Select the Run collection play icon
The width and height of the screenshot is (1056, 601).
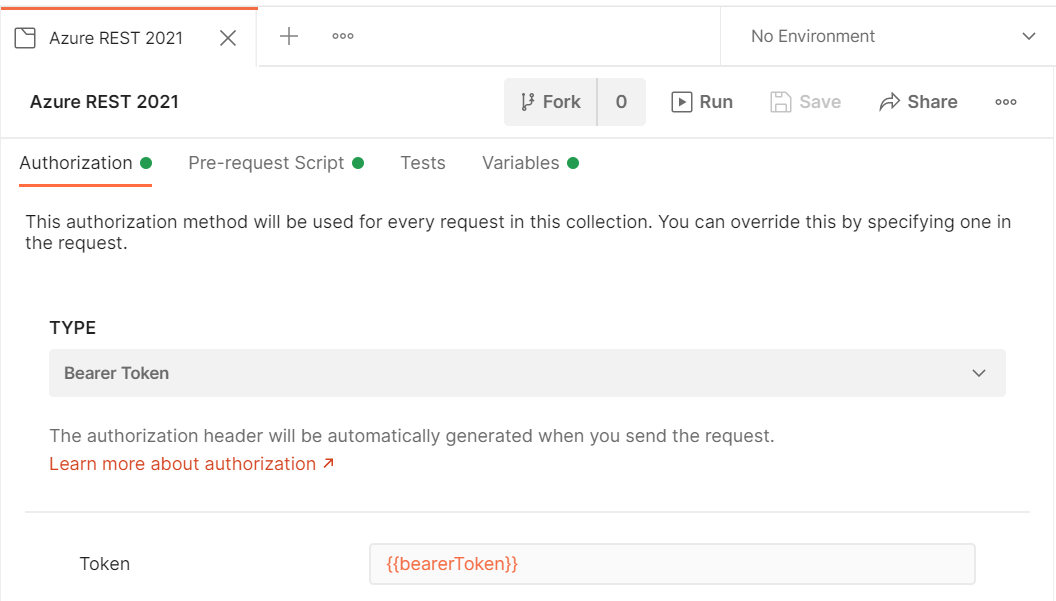click(683, 101)
